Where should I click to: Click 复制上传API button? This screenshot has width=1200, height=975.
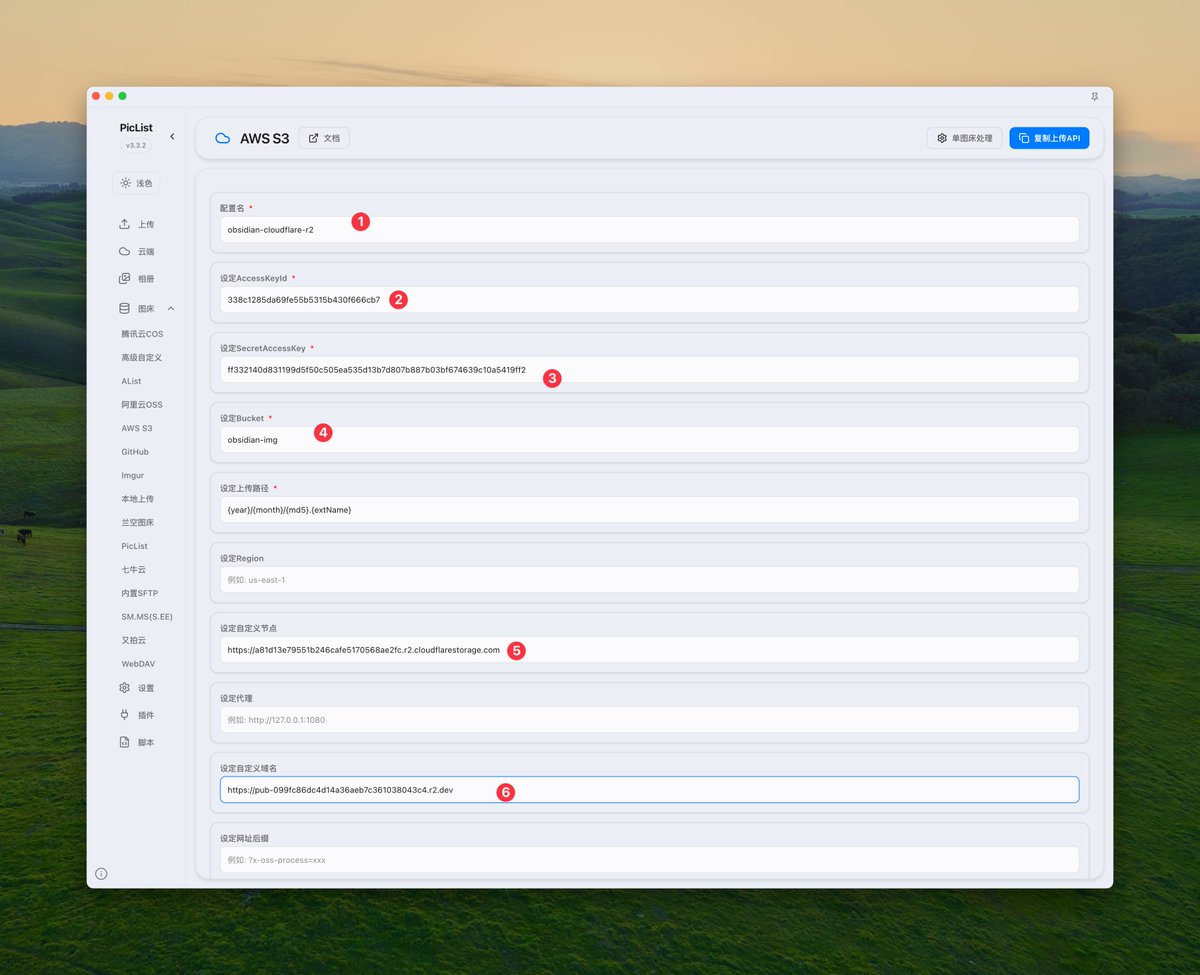[x=1049, y=138]
